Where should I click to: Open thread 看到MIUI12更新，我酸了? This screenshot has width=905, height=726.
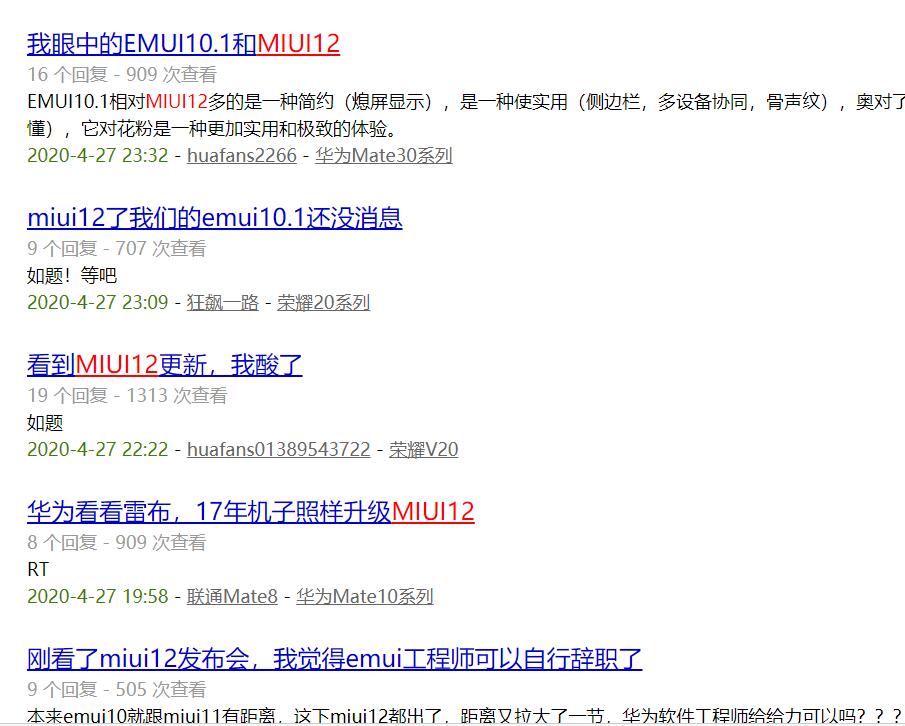(x=164, y=365)
